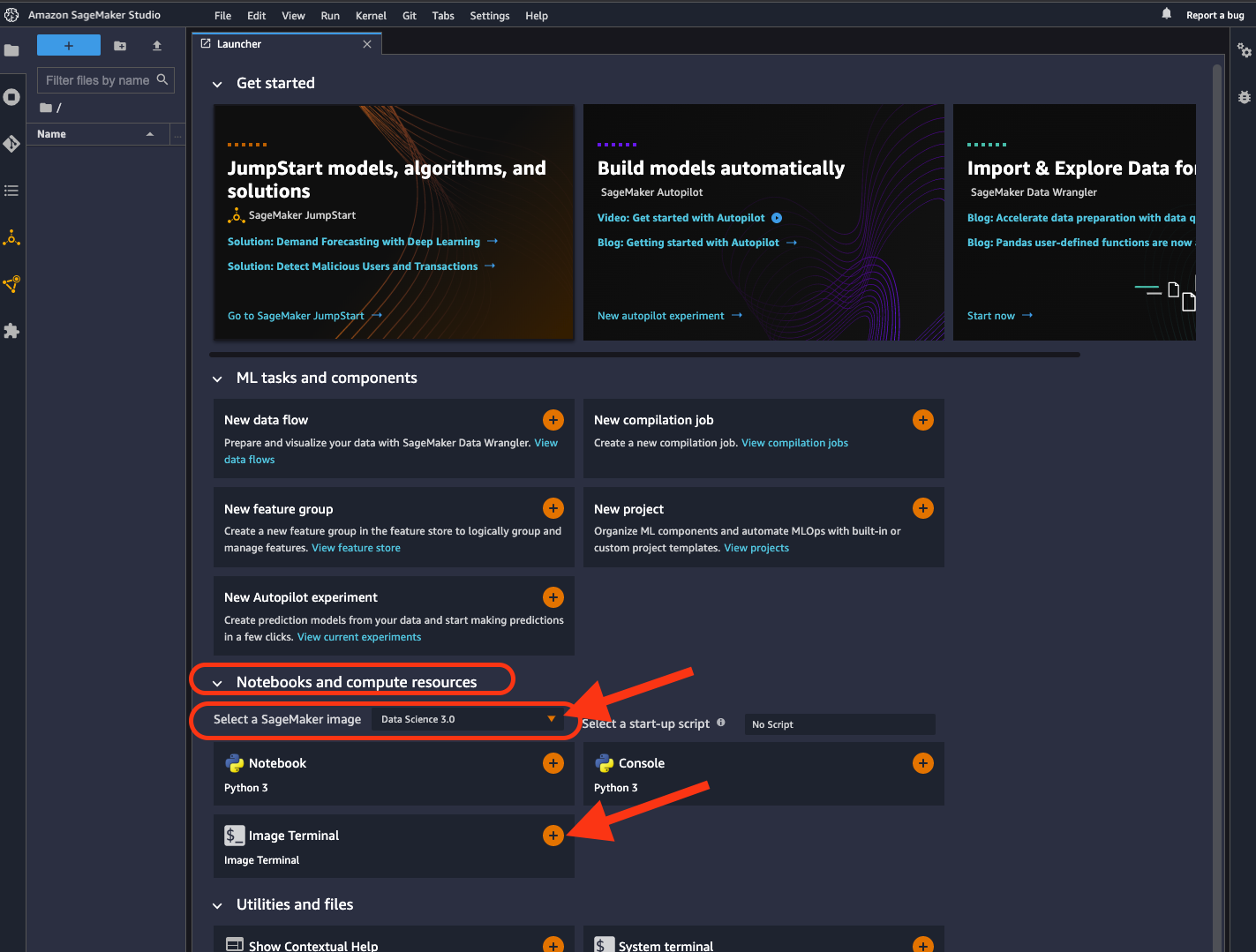The image size is (1256, 952).
Task: Open the SageMaker image dropdown
Action: (468, 719)
